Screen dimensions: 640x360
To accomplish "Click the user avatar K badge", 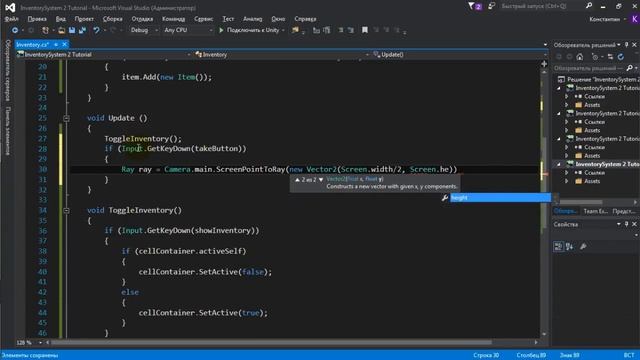I will (x=635, y=19).
